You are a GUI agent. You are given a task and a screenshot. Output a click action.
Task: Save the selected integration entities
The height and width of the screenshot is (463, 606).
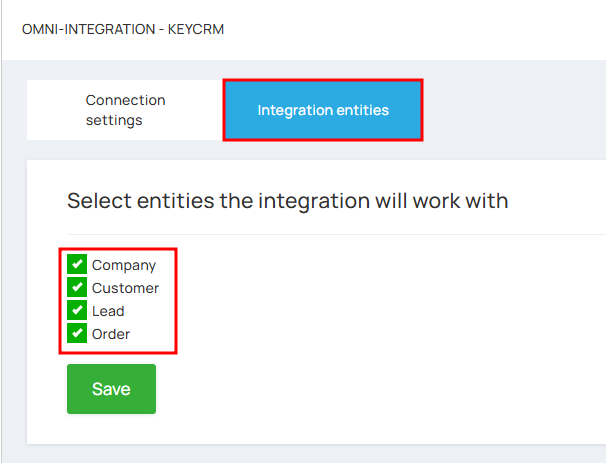(111, 389)
